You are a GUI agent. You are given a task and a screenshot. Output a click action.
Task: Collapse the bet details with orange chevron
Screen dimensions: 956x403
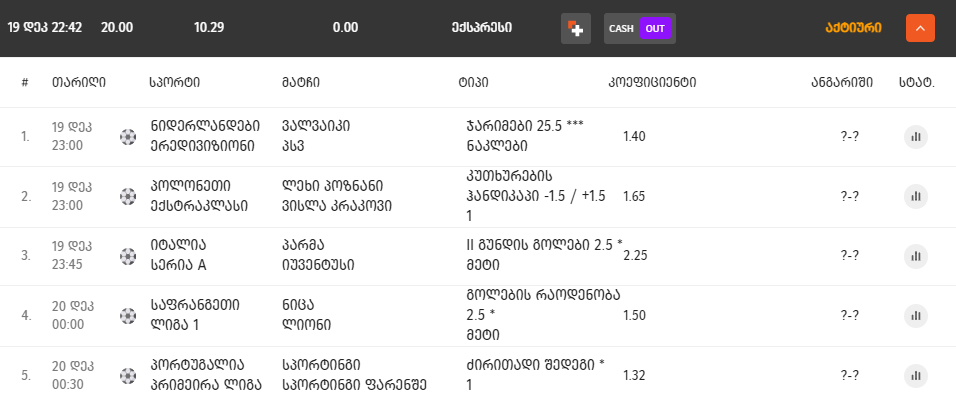point(920,28)
